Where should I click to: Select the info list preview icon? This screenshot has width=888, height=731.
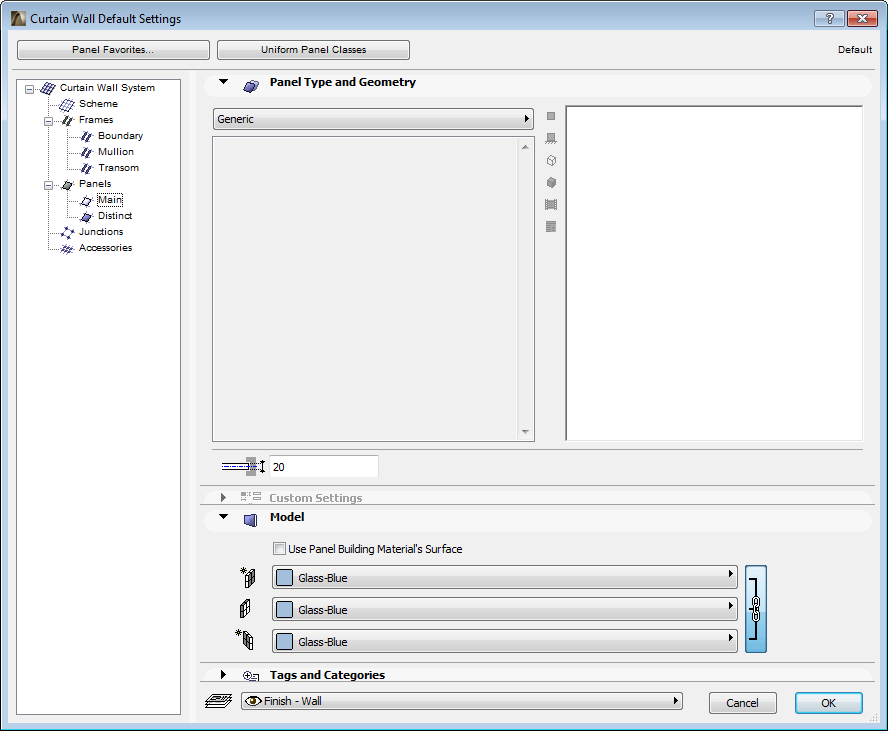pyautogui.click(x=551, y=226)
